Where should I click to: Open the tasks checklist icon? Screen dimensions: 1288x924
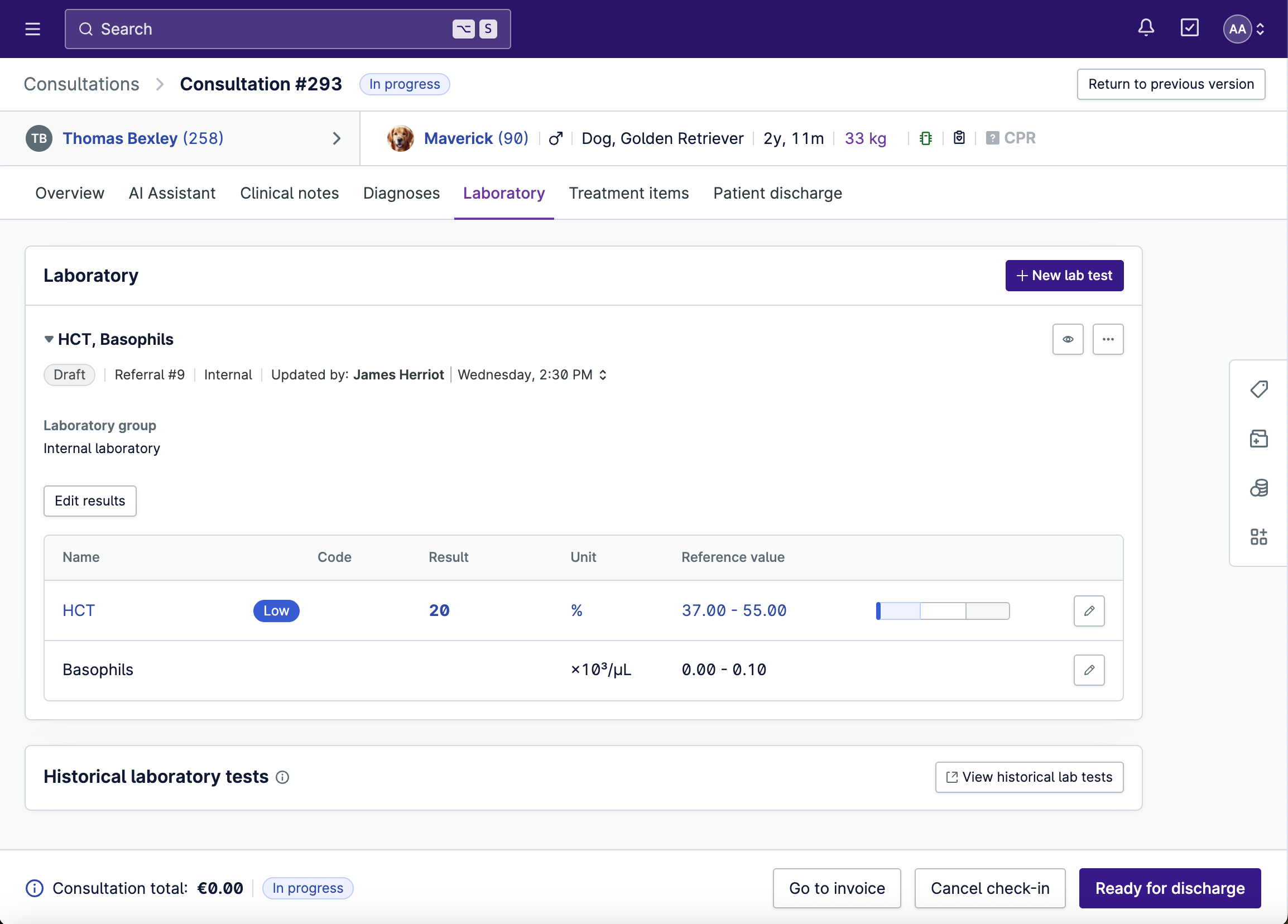[1189, 28]
